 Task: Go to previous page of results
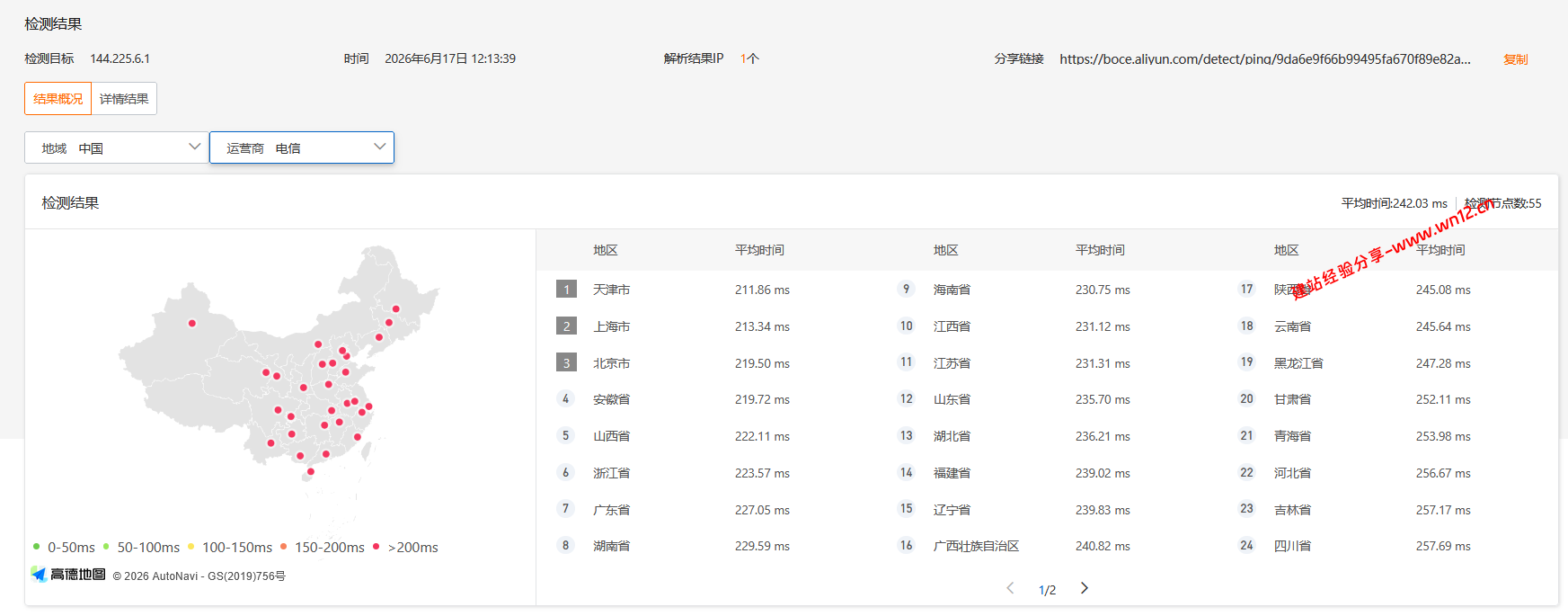point(1010,588)
